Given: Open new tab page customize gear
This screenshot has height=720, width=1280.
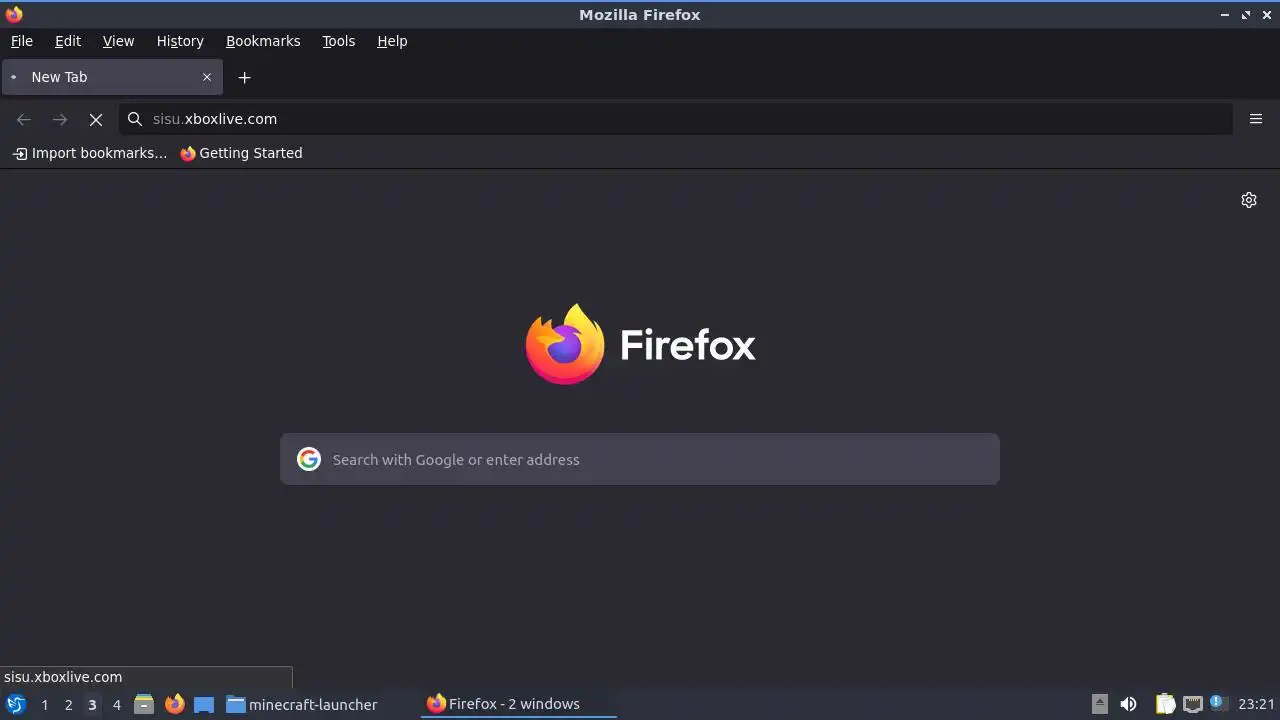Looking at the screenshot, I should tap(1249, 200).
